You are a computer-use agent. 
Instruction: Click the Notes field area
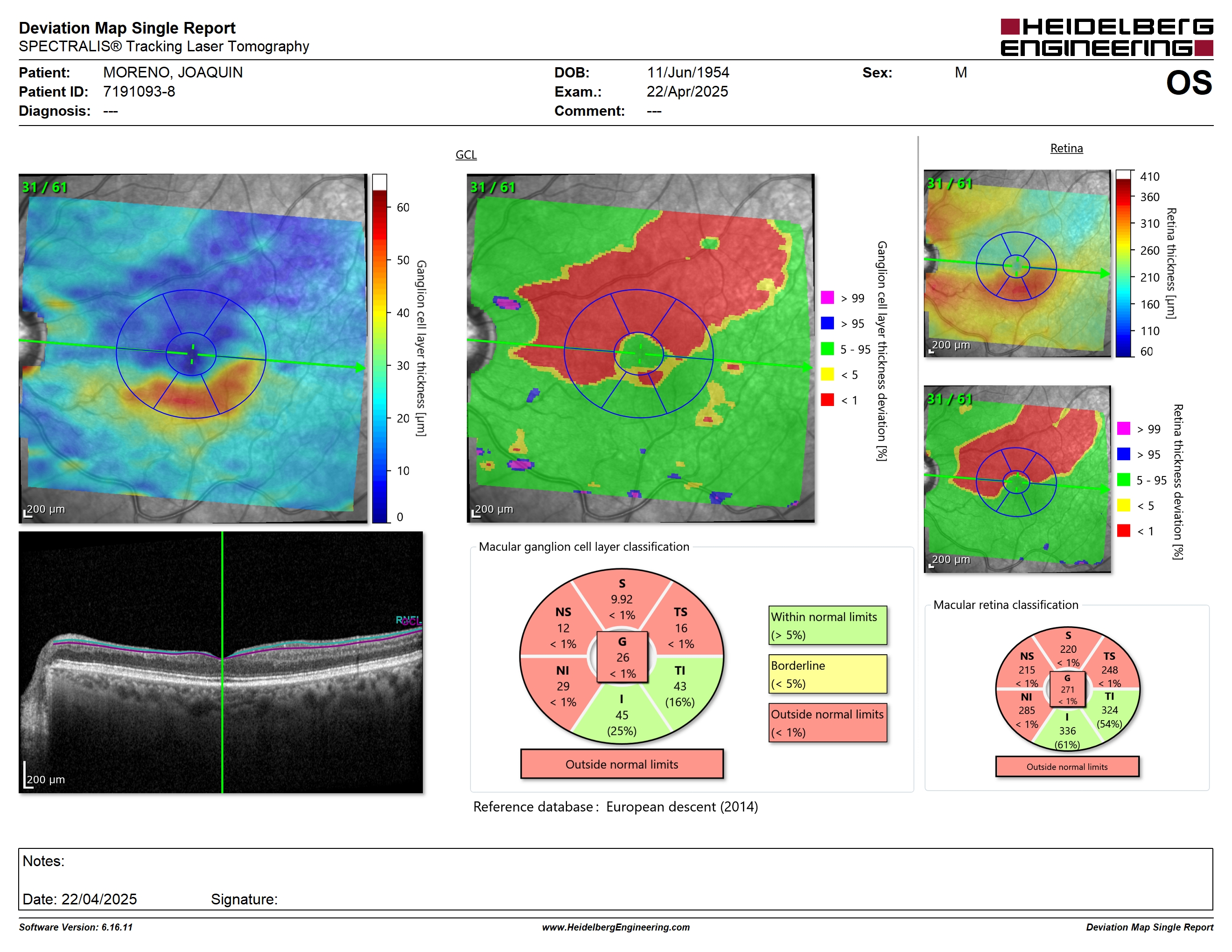[x=616, y=879]
